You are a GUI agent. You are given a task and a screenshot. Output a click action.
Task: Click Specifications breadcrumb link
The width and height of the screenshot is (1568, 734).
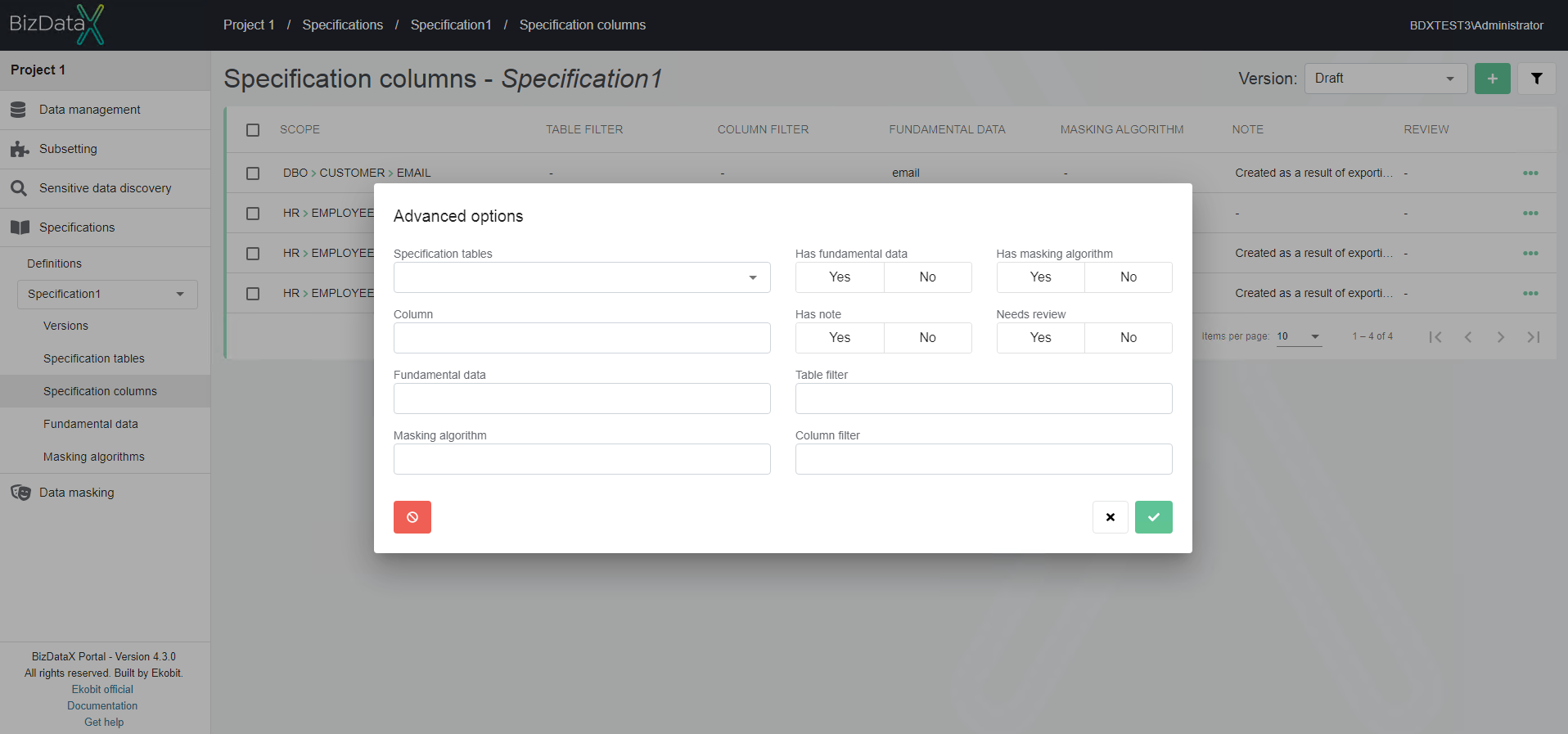(342, 25)
